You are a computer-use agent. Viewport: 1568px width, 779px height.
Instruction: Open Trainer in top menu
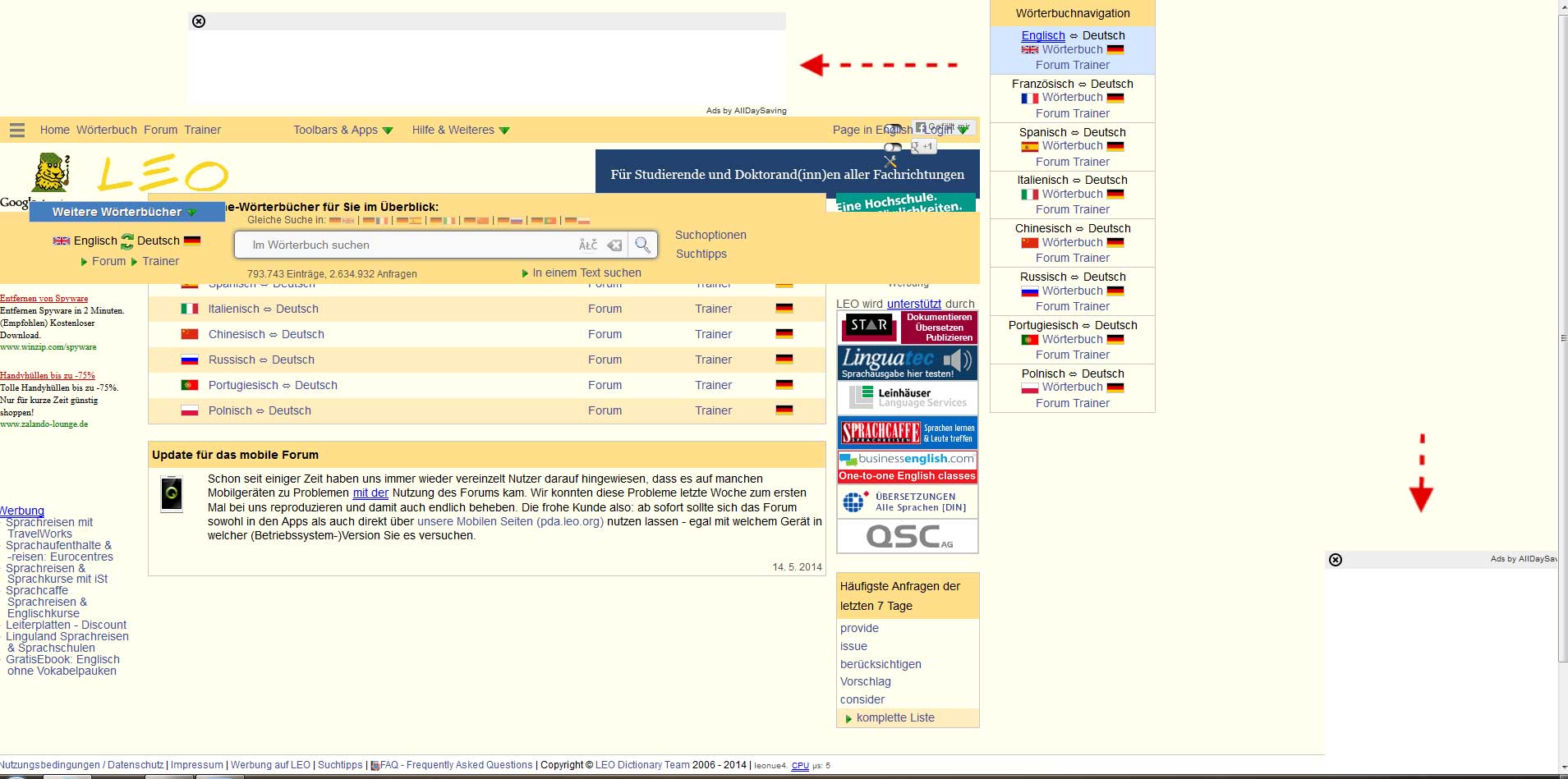(x=202, y=130)
